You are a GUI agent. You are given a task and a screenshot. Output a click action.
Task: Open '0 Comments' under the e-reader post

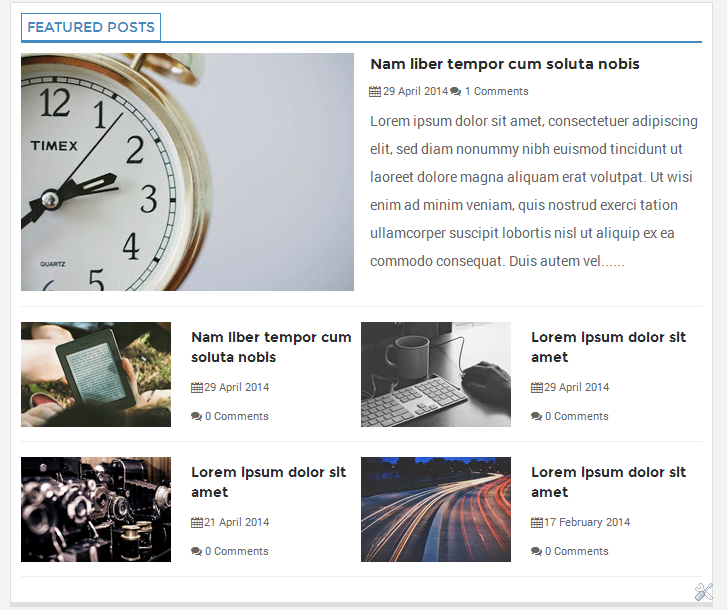236,416
